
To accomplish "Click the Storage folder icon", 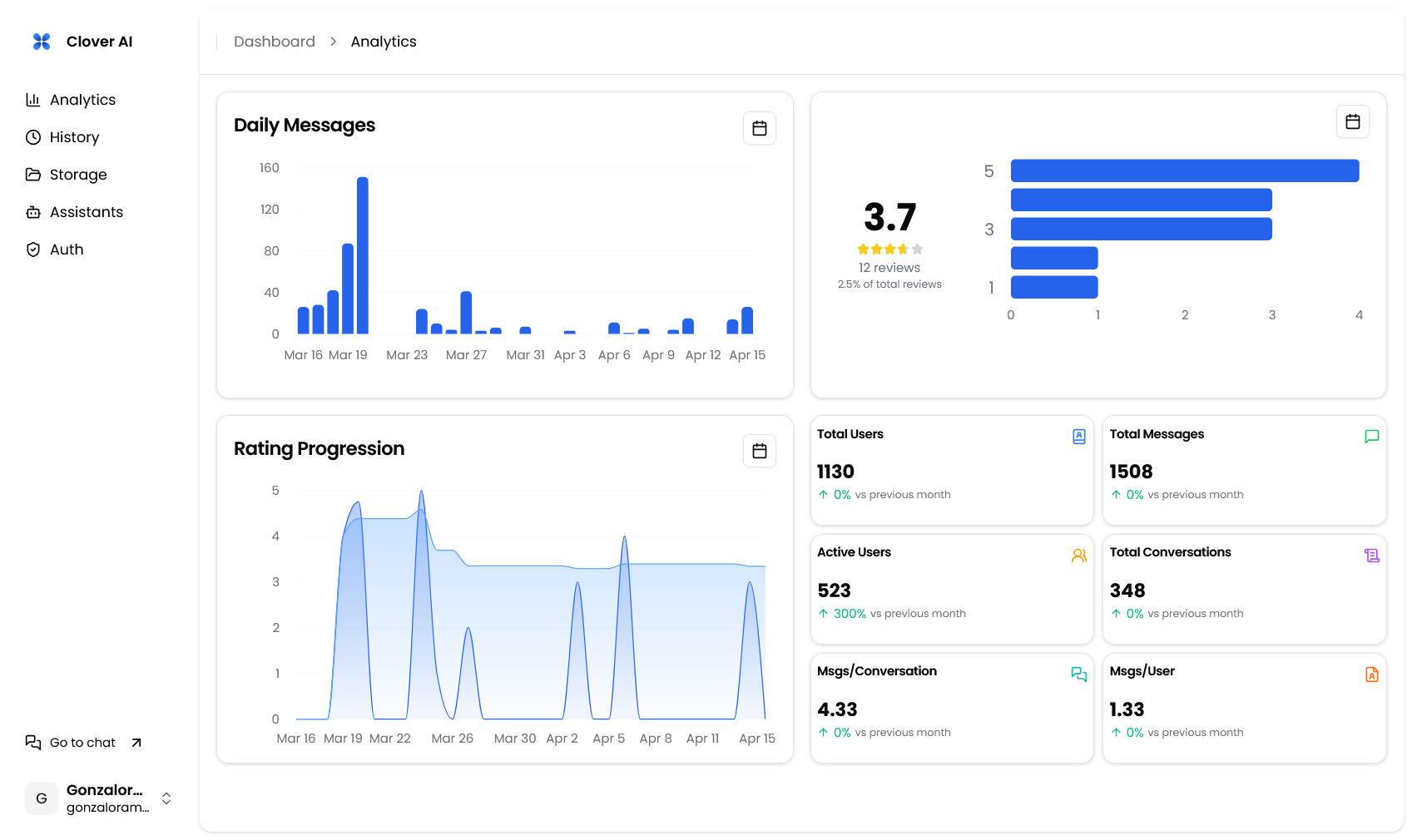I will tap(33, 175).
